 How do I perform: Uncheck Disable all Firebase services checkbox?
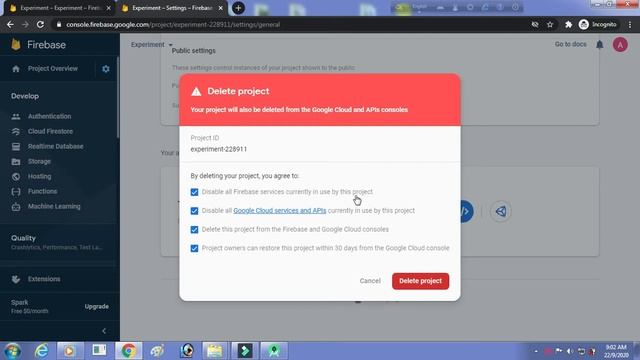194,192
